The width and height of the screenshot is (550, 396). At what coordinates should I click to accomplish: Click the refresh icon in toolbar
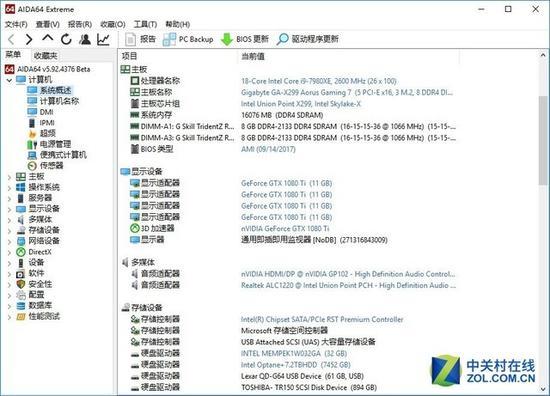[66, 39]
